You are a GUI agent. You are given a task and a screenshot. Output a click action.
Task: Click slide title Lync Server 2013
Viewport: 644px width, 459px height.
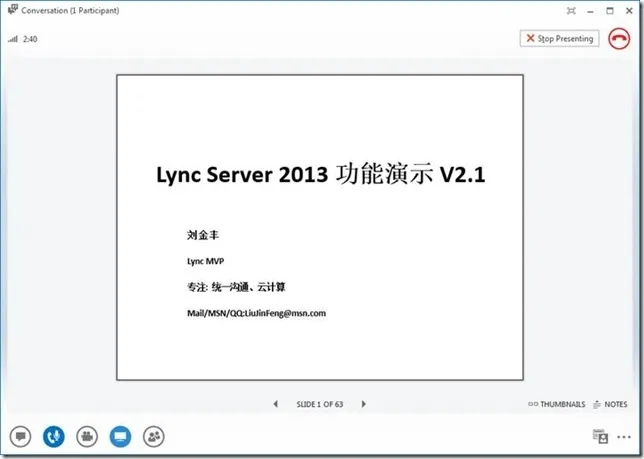242,174
